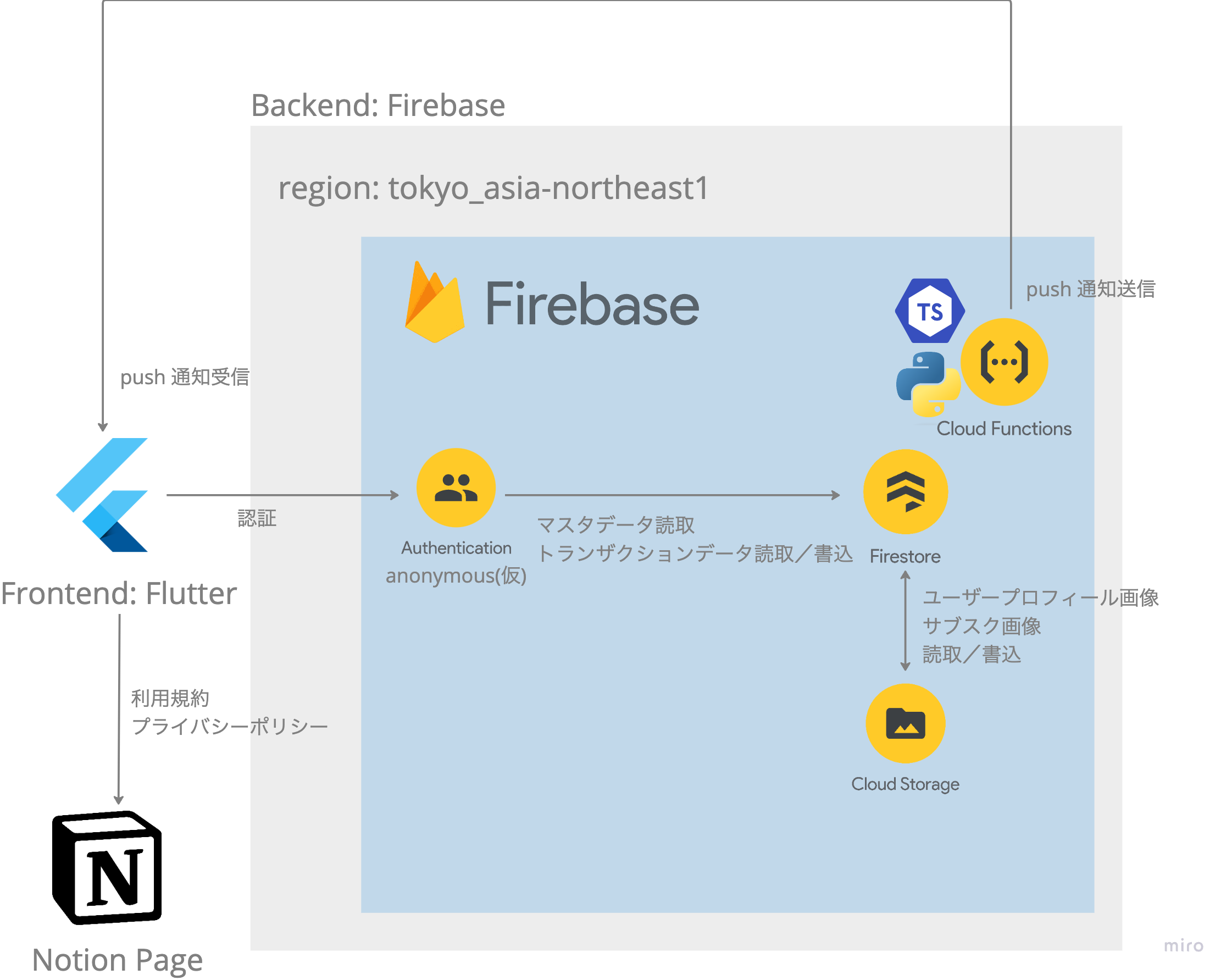Select the 'anonymous(仮)' text under Authentication
This screenshot has width=1232, height=980.
point(456,575)
